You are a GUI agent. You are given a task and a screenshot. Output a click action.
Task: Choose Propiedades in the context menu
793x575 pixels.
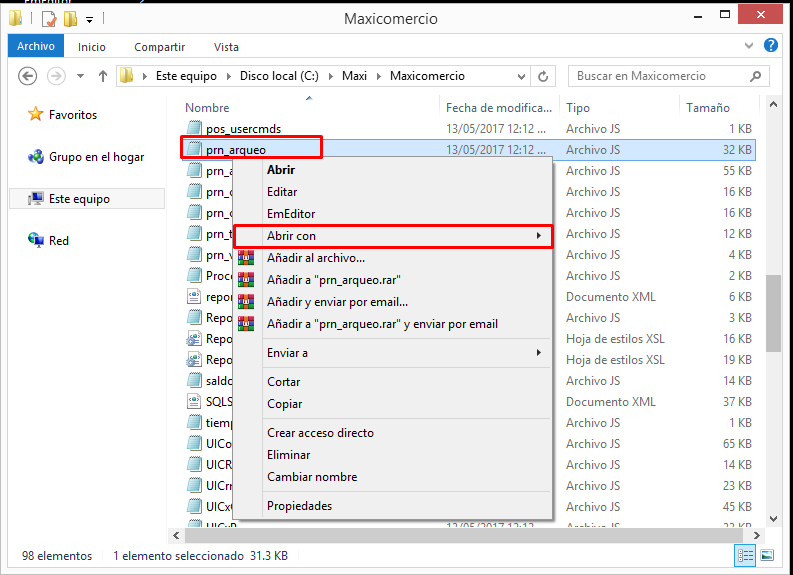(299, 506)
